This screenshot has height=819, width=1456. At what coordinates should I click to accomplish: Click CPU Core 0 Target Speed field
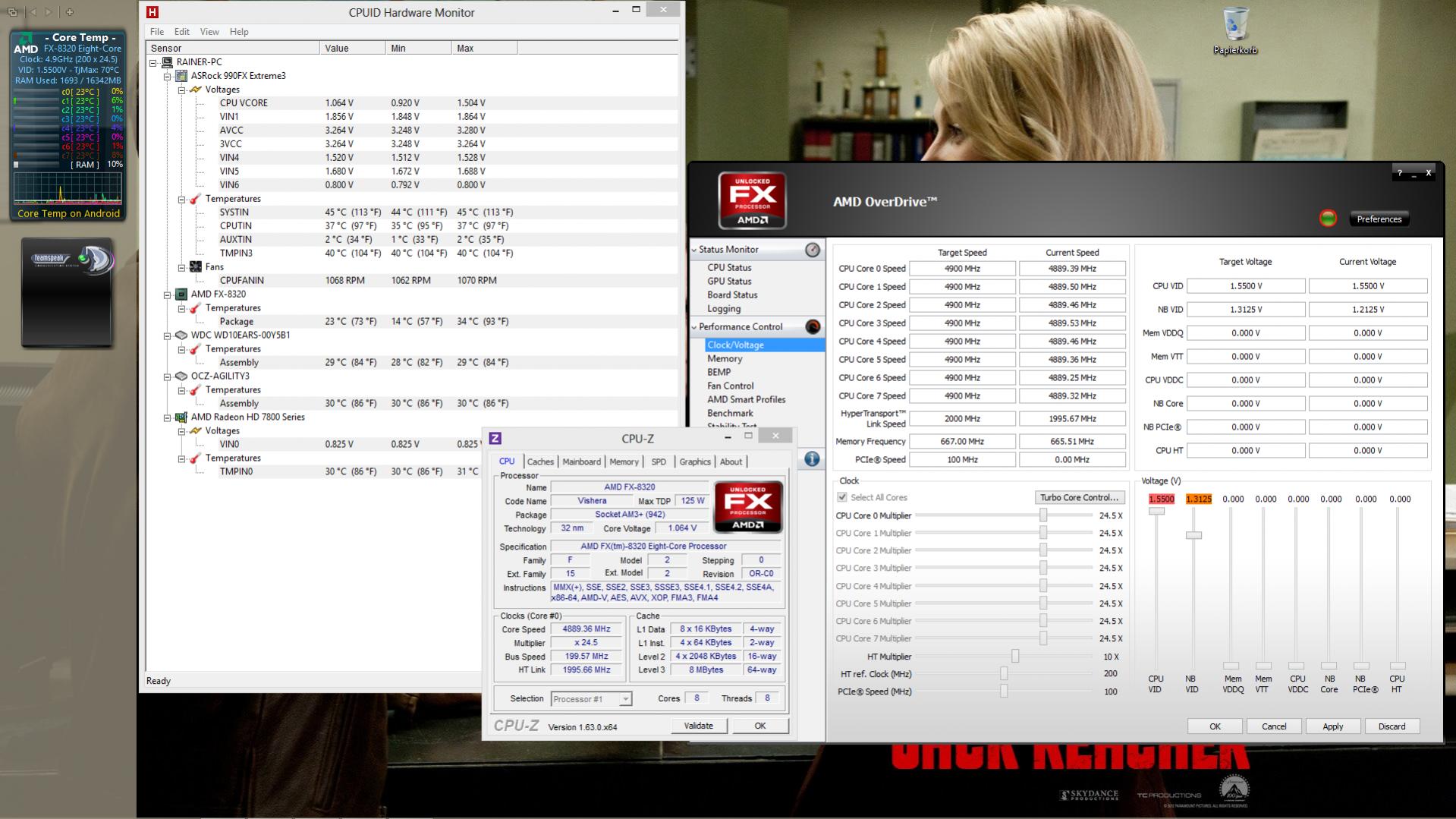click(962, 269)
